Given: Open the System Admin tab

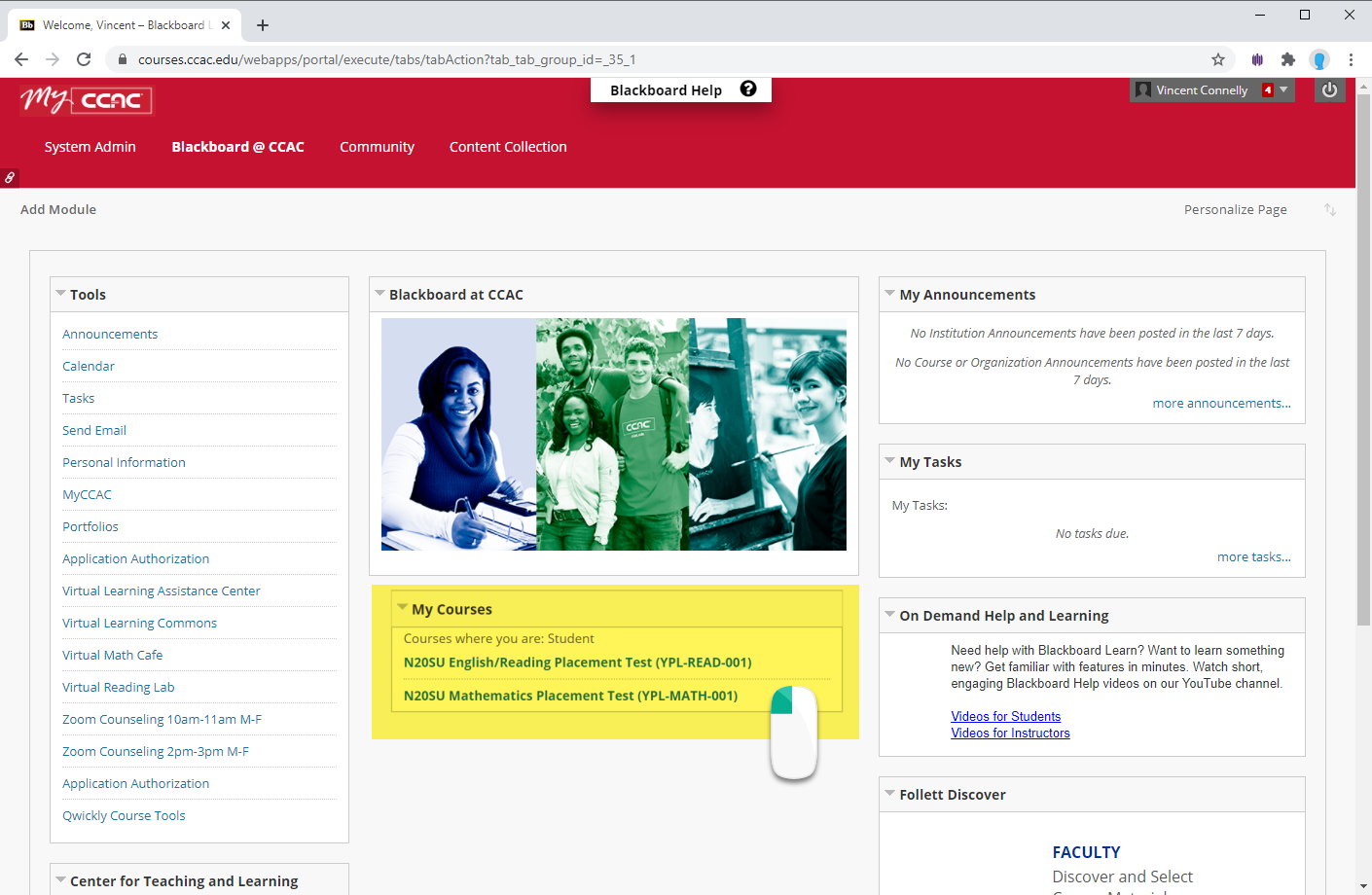Looking at the screenshot, I should pyautogui.click(x=90, y=147).
